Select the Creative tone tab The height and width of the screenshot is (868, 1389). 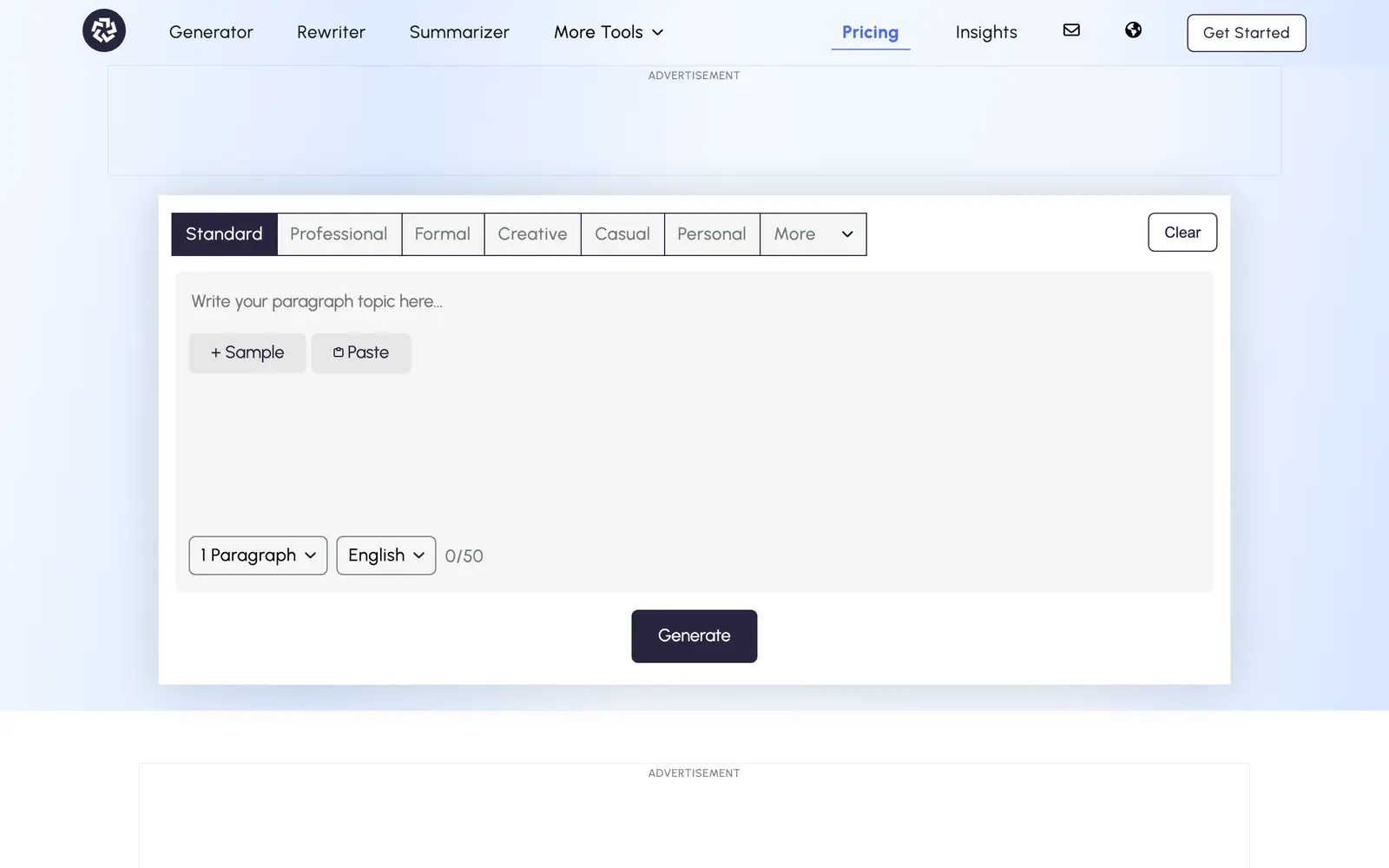tap(532, 234)
